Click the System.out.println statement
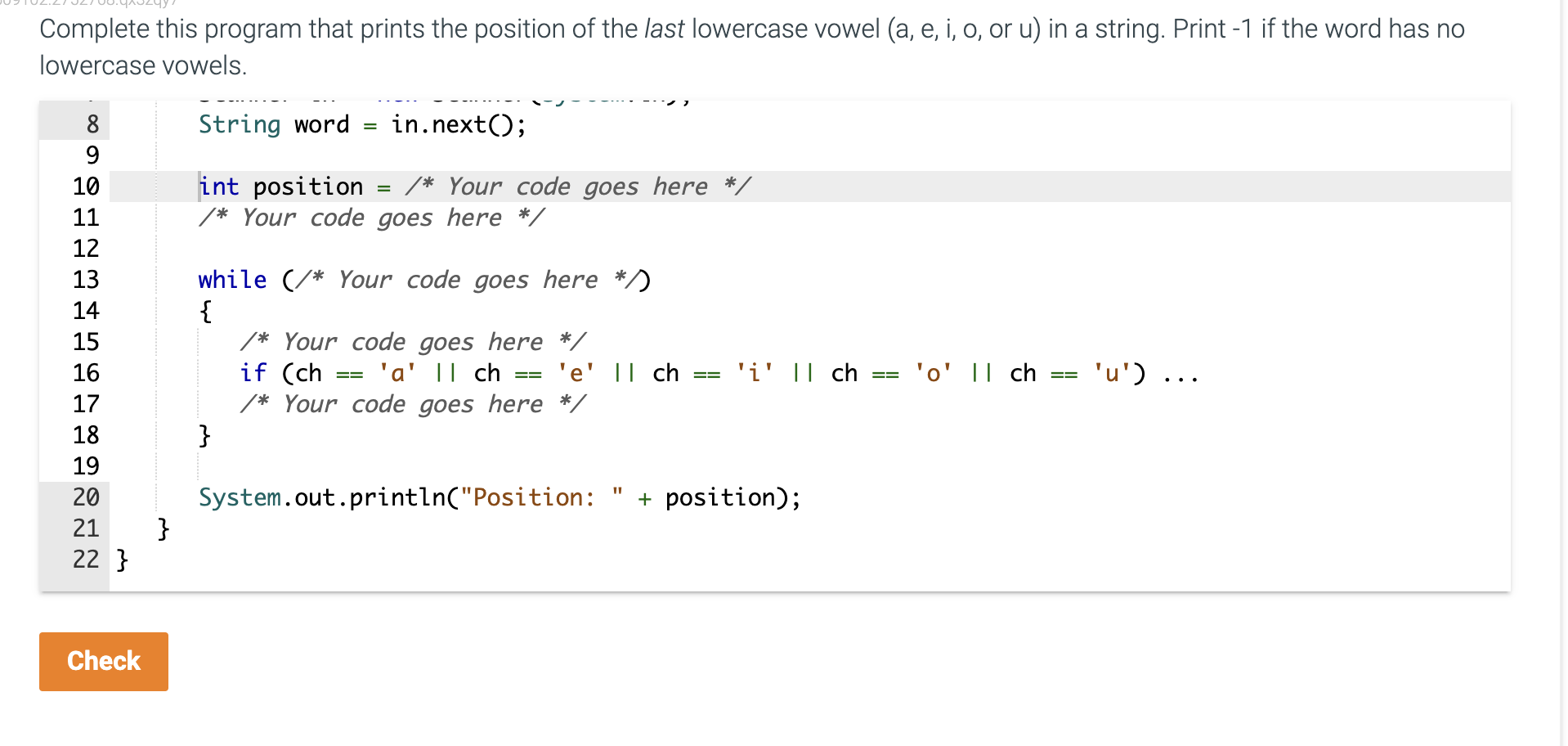The height and width of the screenshot is (746, 1568). point(500,497)
